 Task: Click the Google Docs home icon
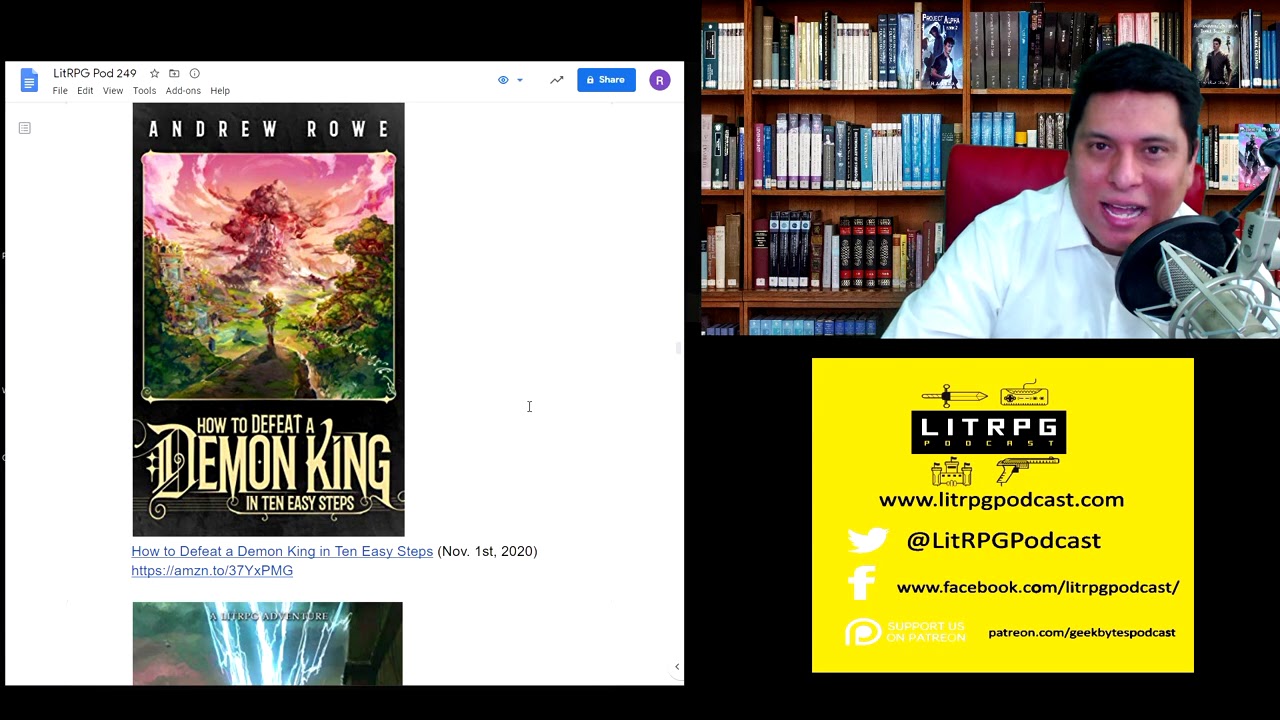(x=29, y=80)
